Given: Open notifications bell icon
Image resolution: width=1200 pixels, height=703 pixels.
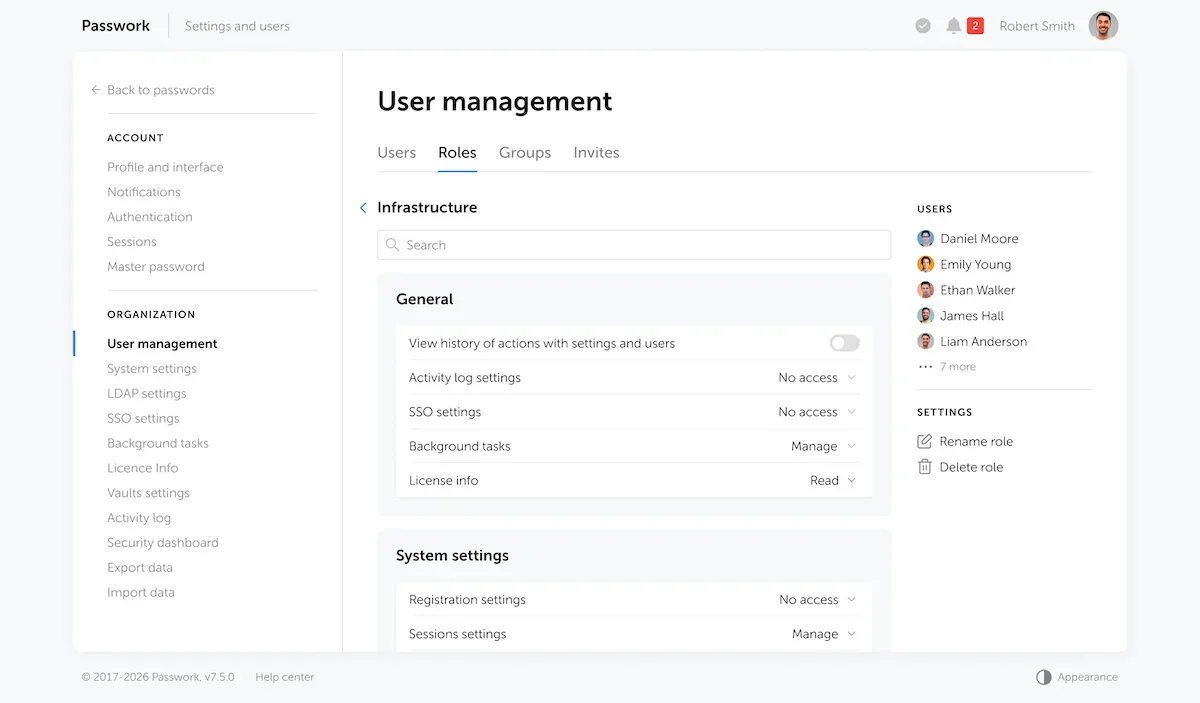Looking at the screenshot, I should (x=953, y=26).
